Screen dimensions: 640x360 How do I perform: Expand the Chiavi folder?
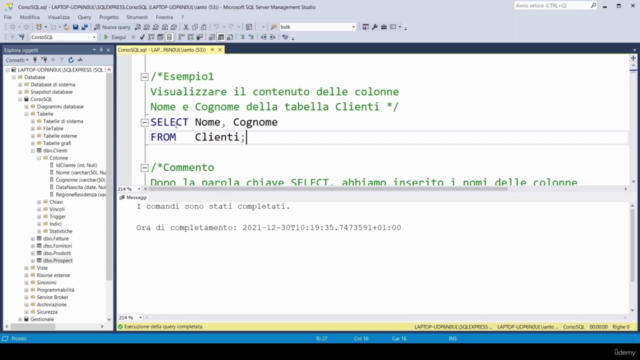[39, 202]
